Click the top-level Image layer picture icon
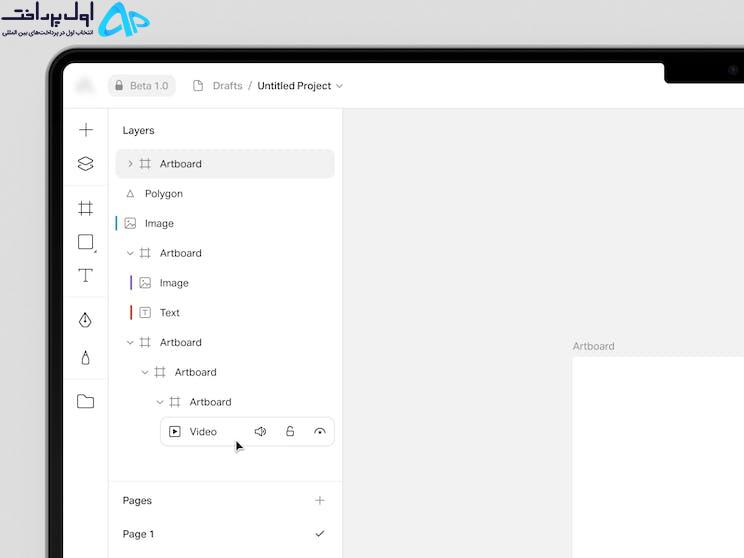Screen dimensions: 744x558 point(130,223)
